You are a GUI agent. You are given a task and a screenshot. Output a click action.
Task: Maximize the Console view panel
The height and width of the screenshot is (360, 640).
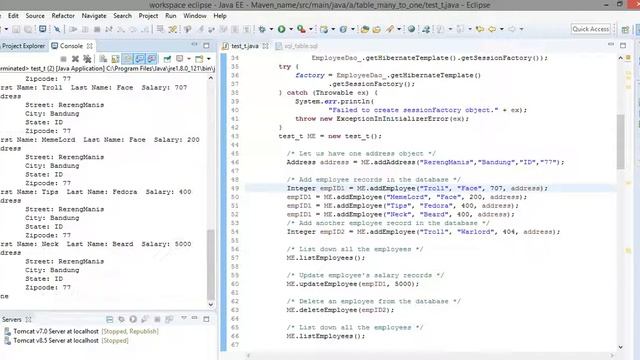point(206,45)
